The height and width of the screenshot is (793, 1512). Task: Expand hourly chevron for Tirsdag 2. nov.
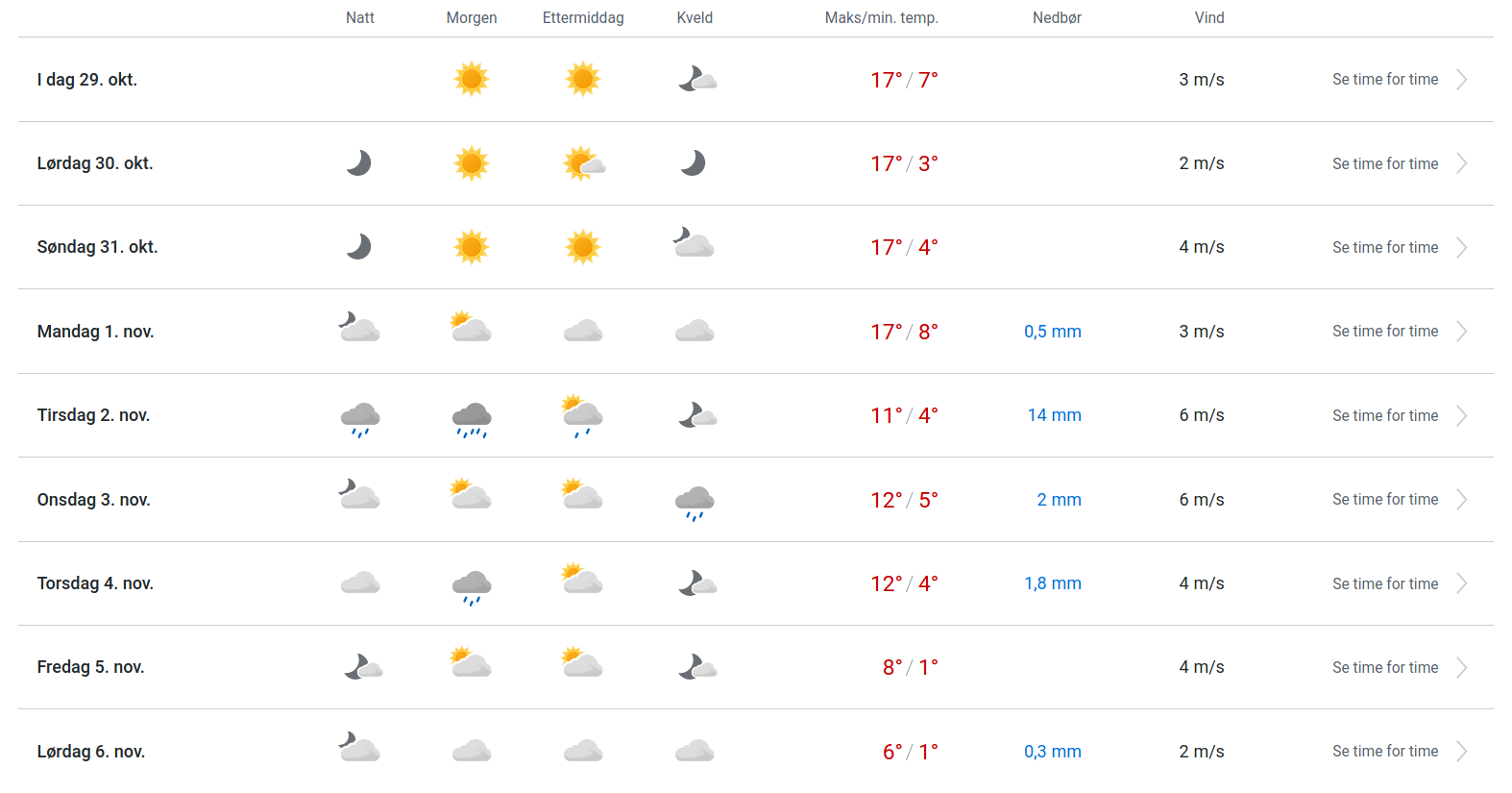(x=1462, y=416)
